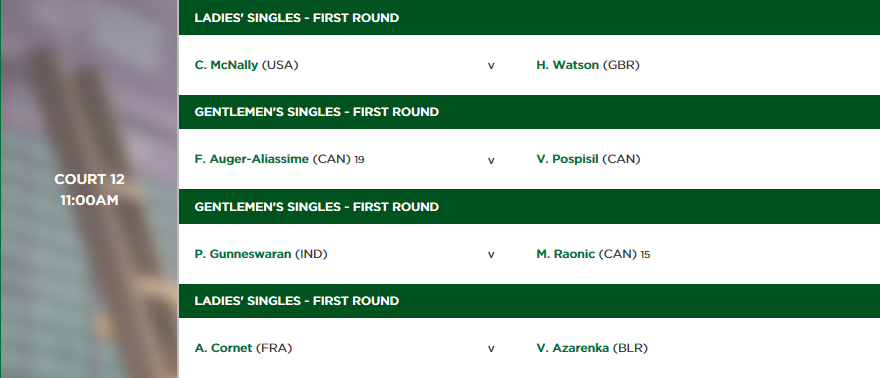This screenshot has height=378, width=880.
Task: Click the Court 12 label
Action: point(89,179)
